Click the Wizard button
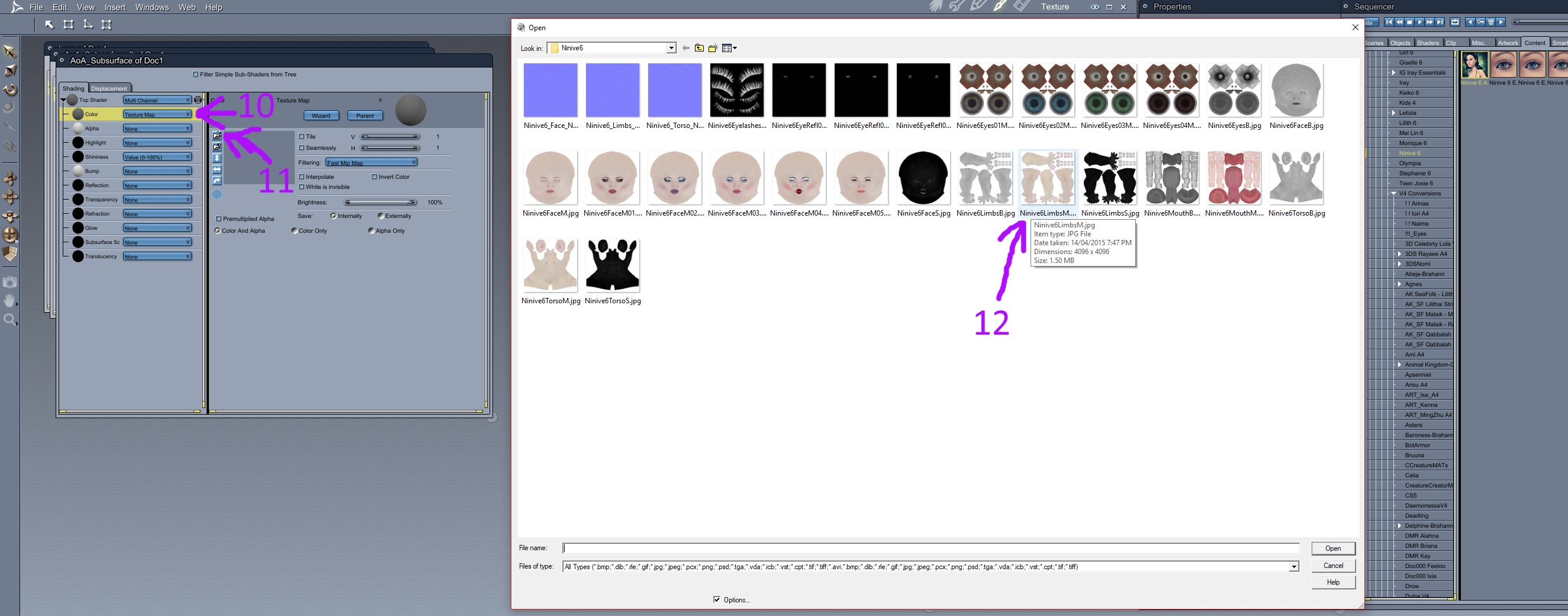The height and width of the screenshot is (616, 1568). pos(321,115)
